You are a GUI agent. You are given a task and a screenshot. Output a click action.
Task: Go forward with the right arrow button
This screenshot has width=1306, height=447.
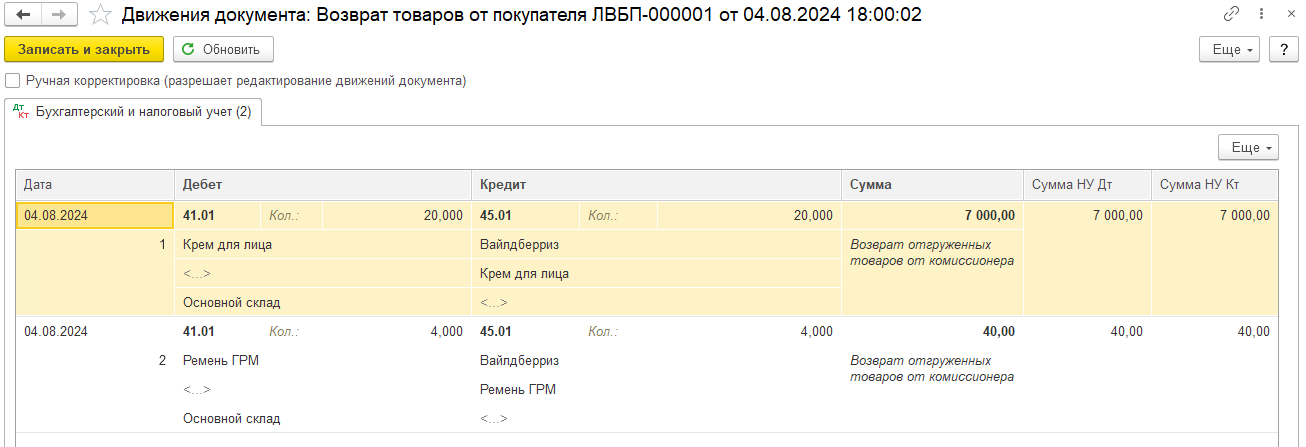coord(58,15)
